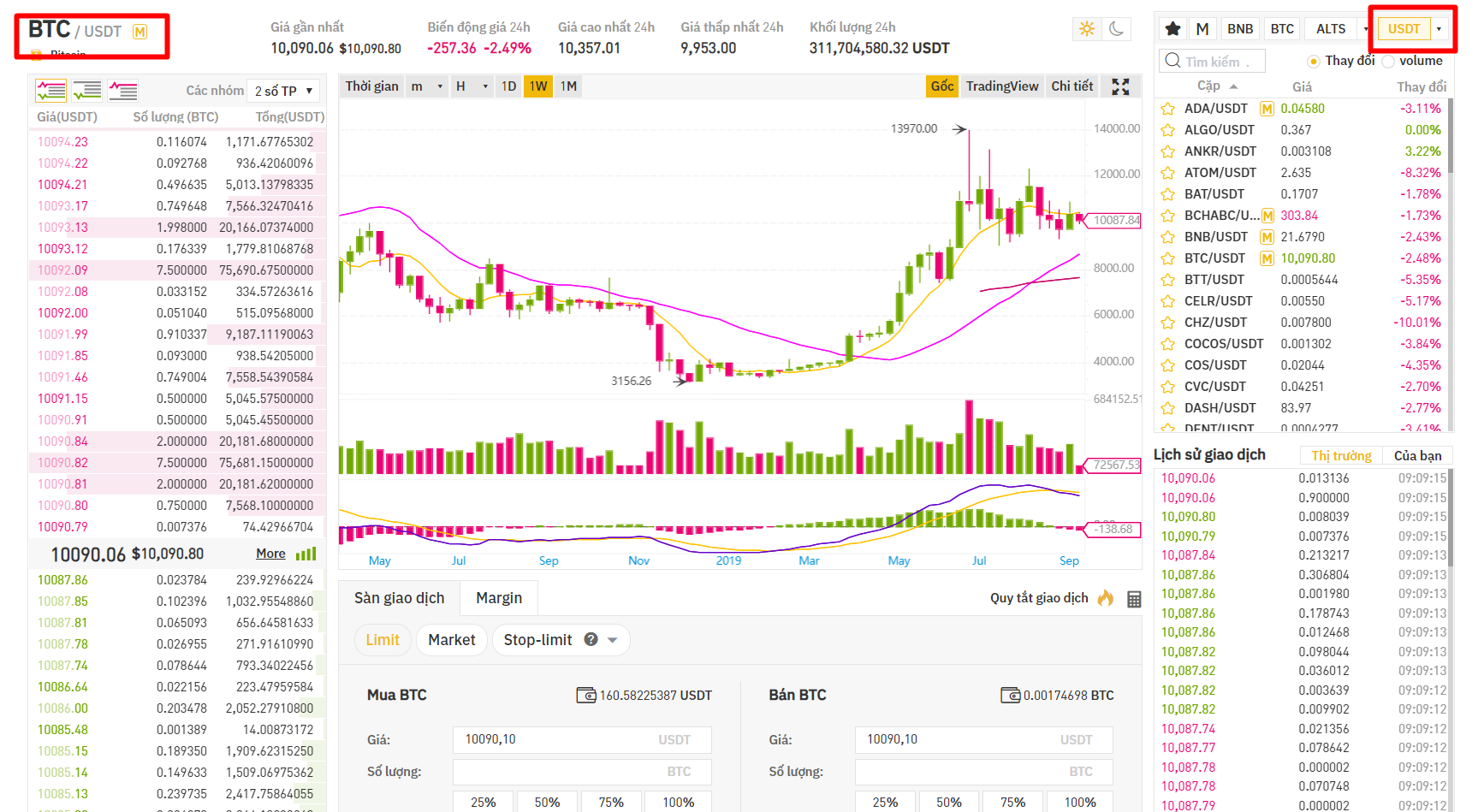Expand the minute interval 'm' dropdown

[427, 86]
